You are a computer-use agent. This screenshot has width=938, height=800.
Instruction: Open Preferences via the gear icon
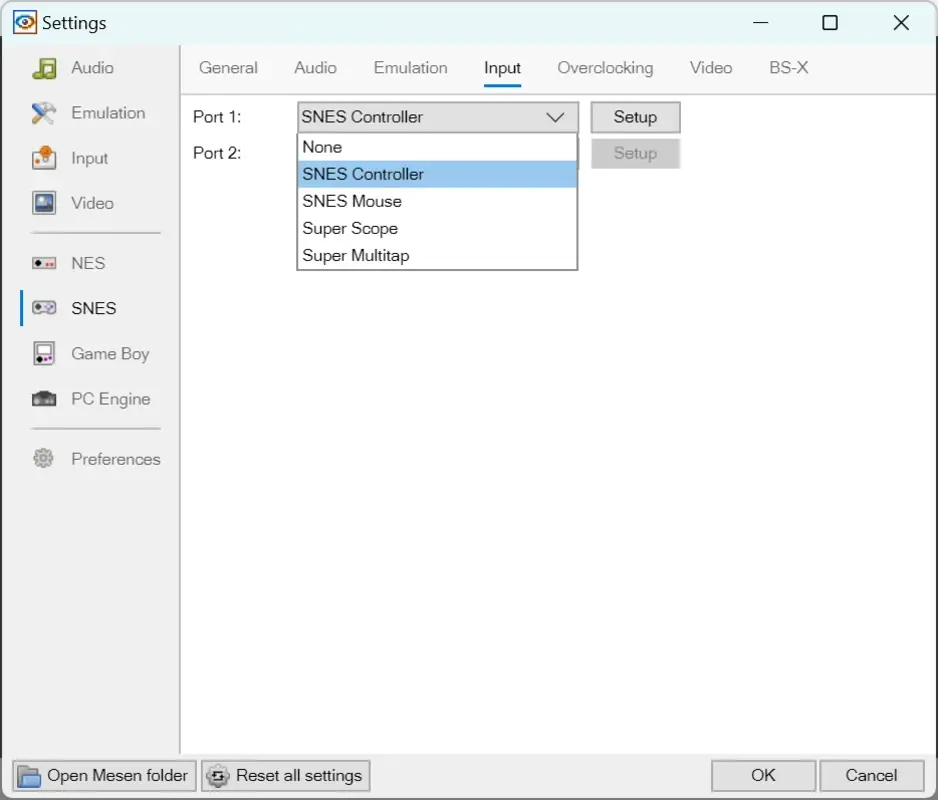[x=44, y=458]
